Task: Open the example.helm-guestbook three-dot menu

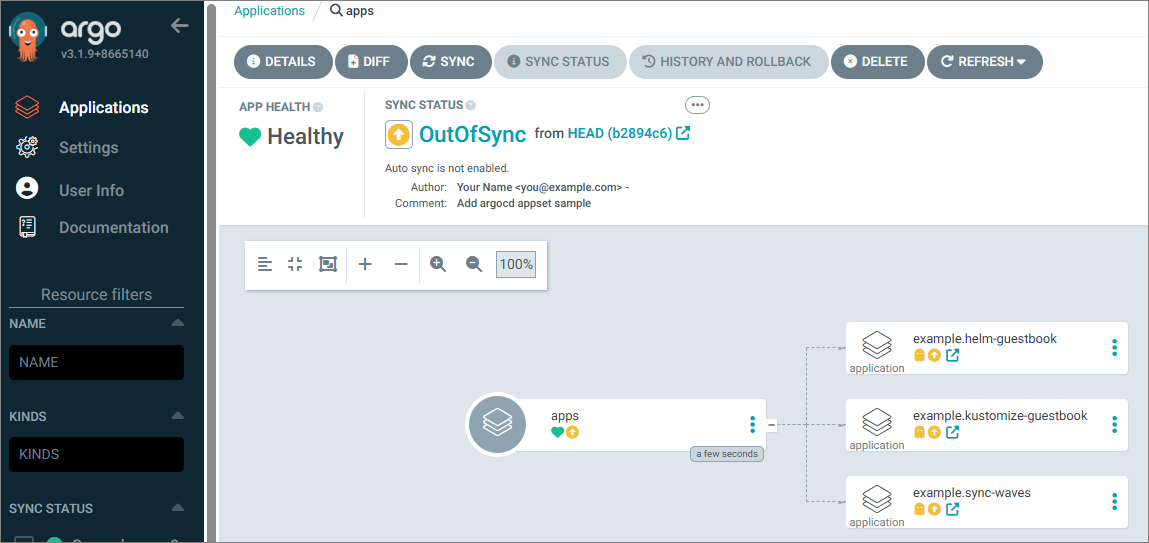Action: (x=1115, y=348)
